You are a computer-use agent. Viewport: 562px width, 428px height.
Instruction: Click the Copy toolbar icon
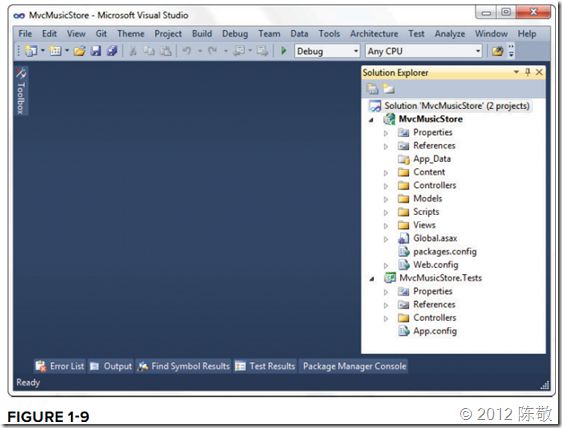pyautogui.click(x=149, y=51)
